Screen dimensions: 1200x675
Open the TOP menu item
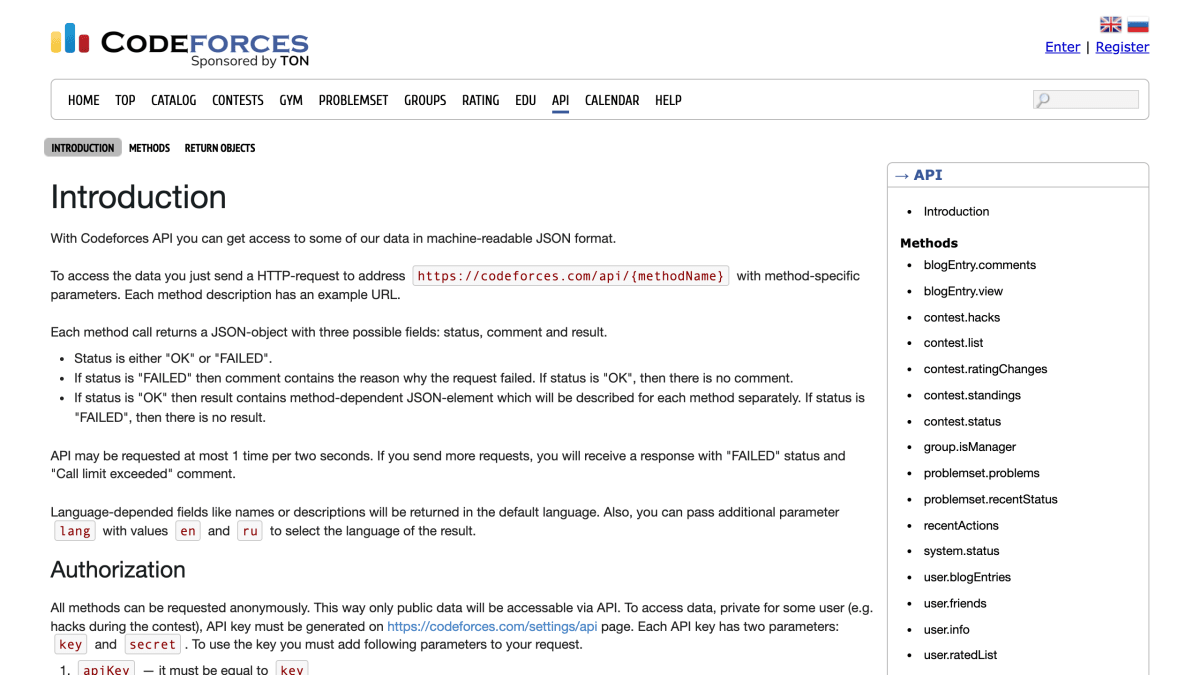point(125,100)
